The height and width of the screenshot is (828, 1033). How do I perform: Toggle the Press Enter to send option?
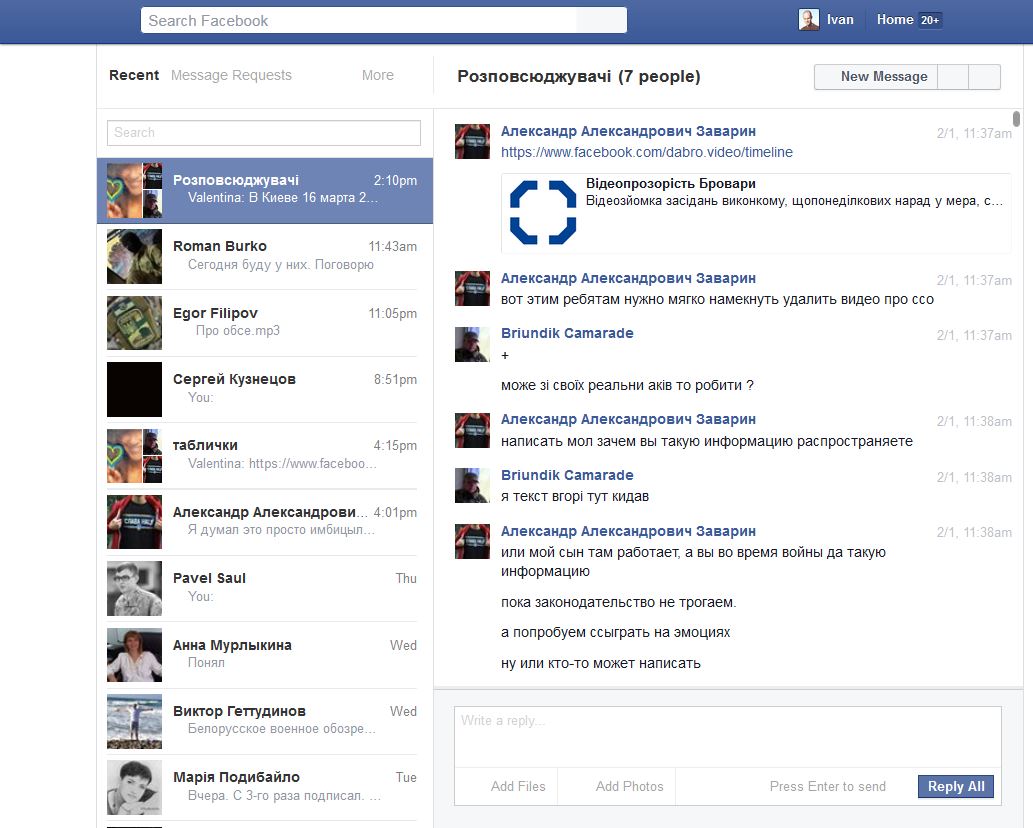pyautogui.click(x=827, y=786)
